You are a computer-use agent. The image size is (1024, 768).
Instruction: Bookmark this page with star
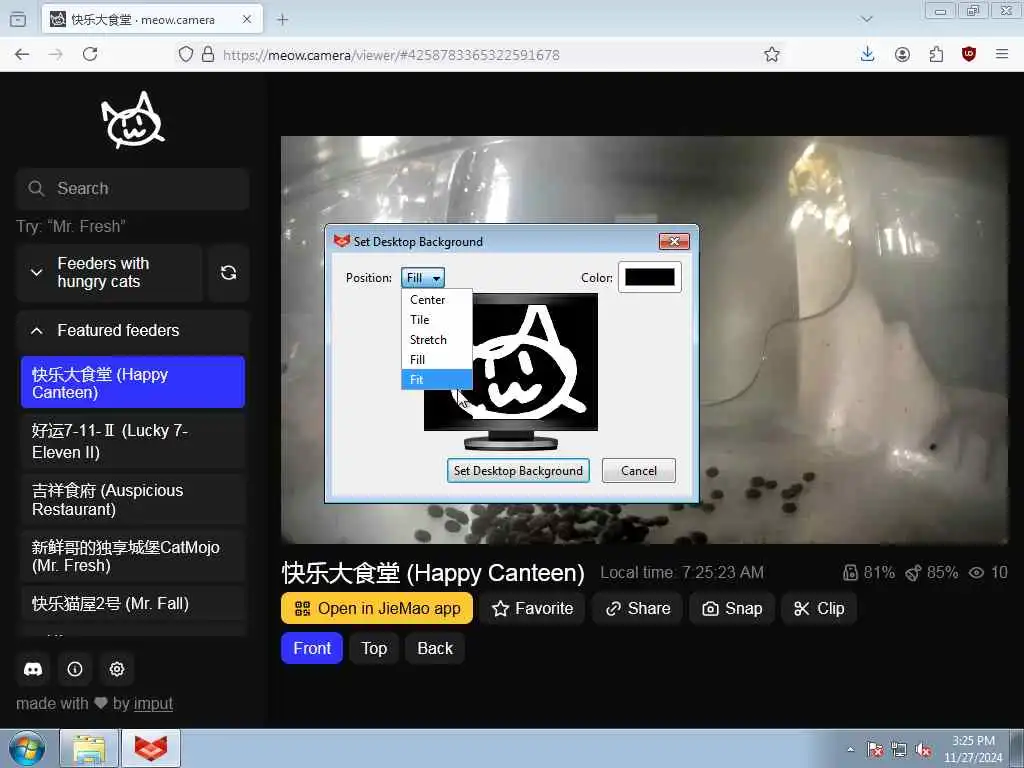click(x=772, y=54)
